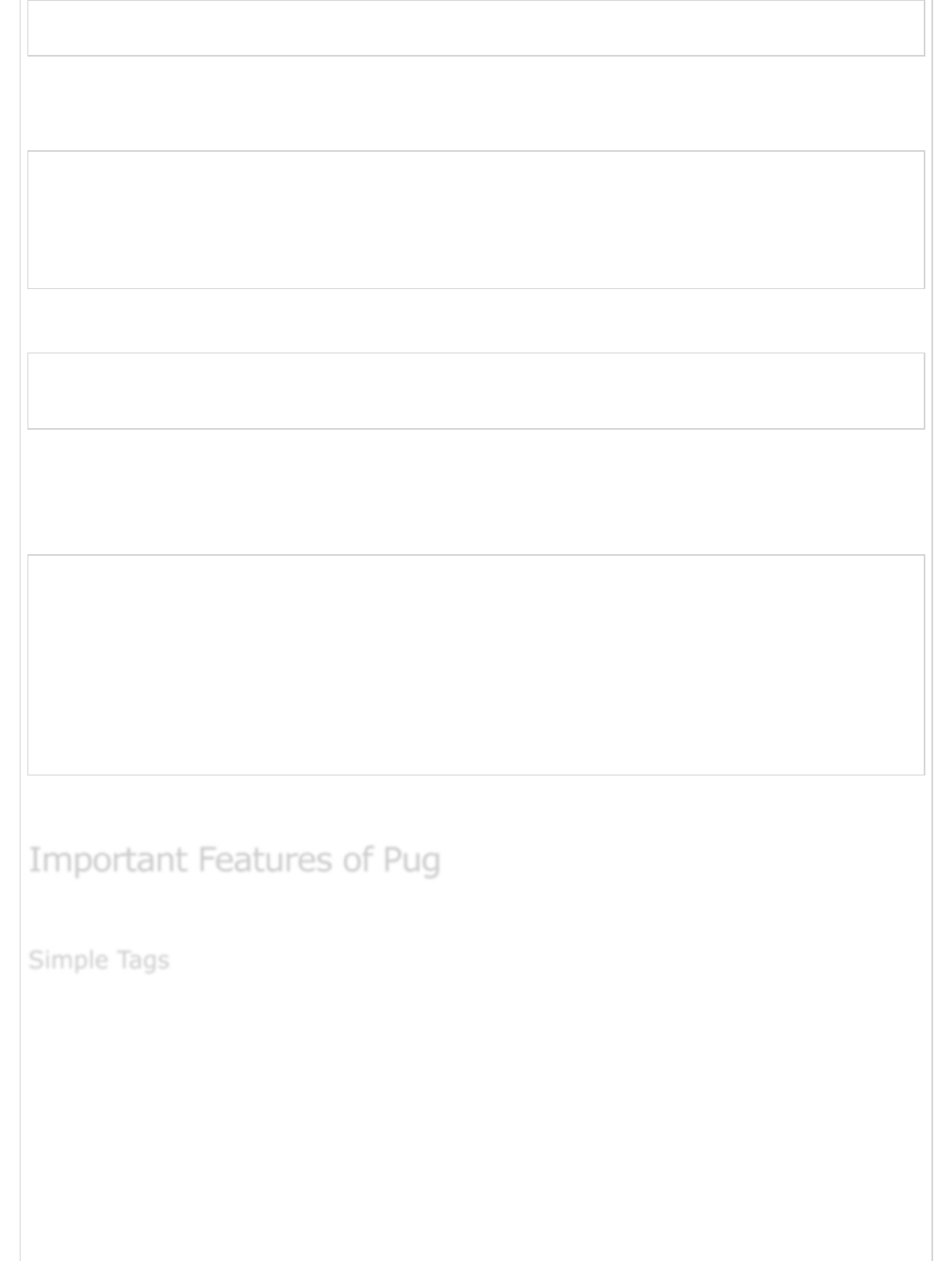Click inside the third, short bordered box
The width and height of the screenshot is (952, 1261).
click(476, 390)
